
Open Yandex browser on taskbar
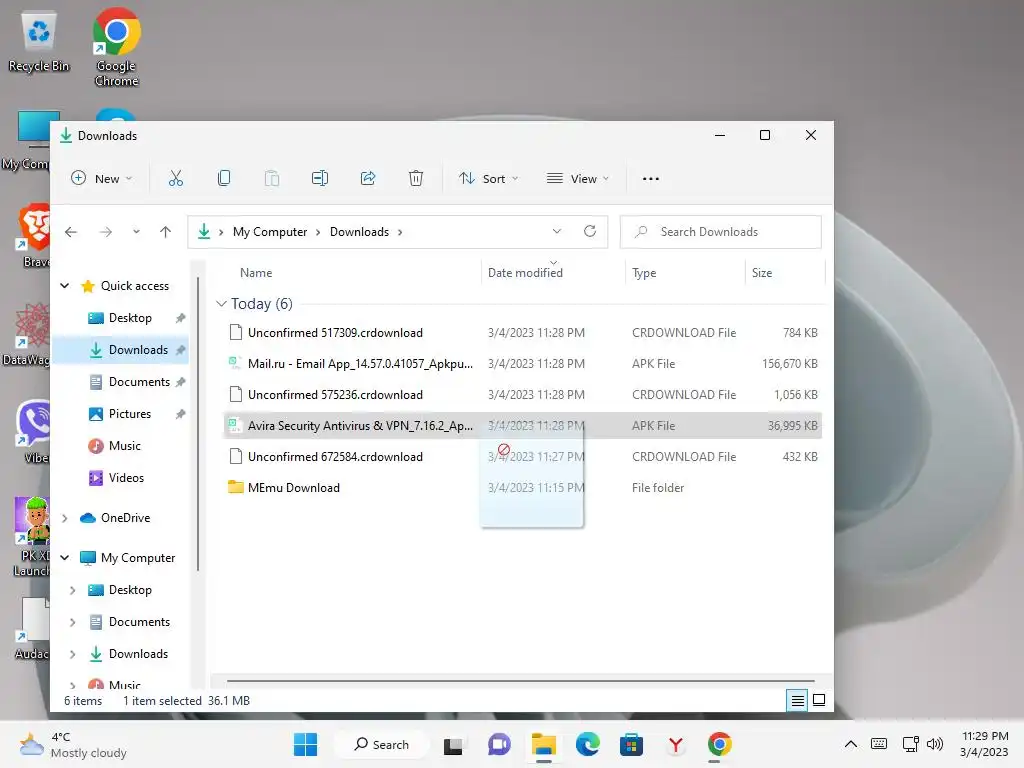tap(675, 744)
